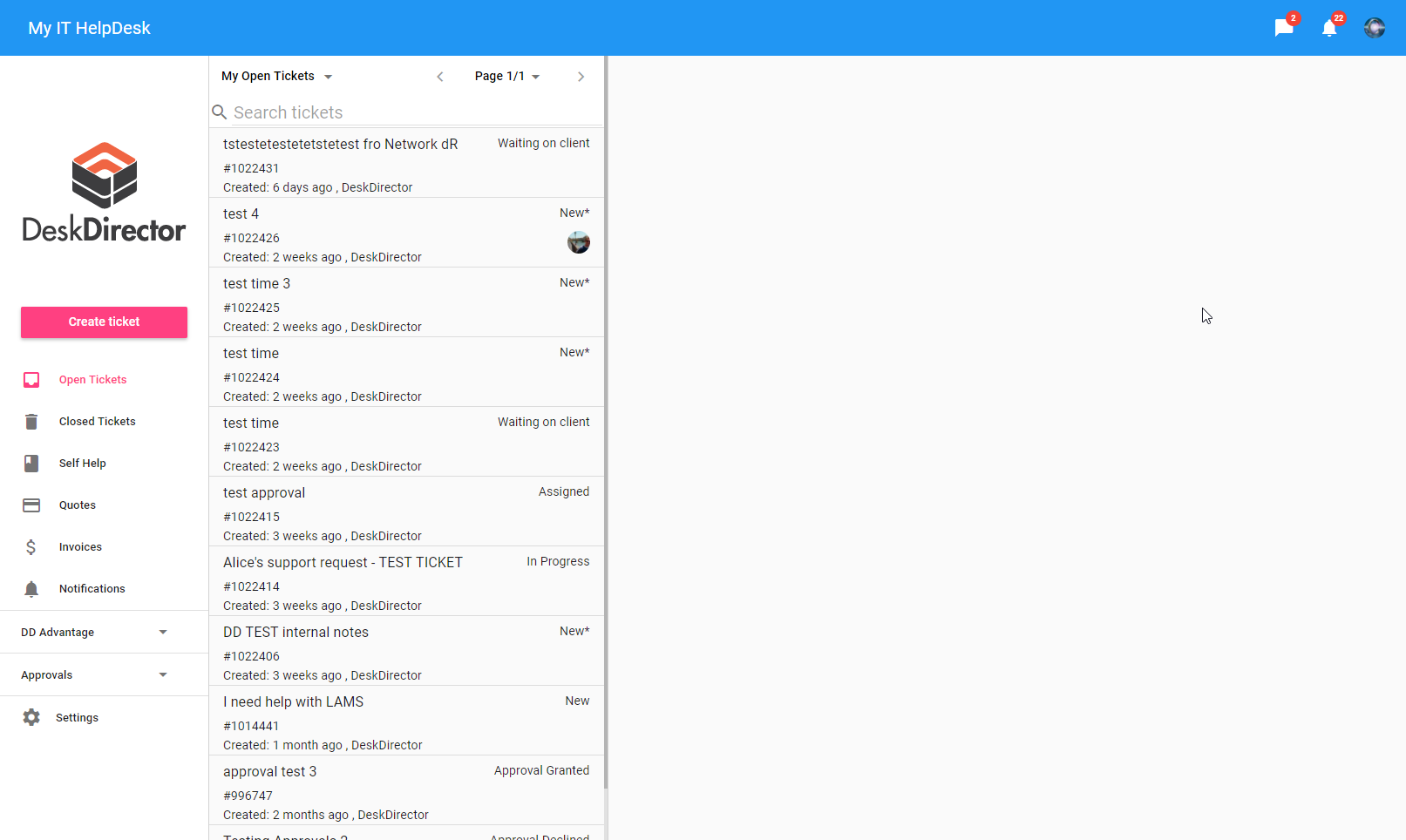Open the Page 1/1 selector dropdown
Screen dimensions: 1406x840
507,77
